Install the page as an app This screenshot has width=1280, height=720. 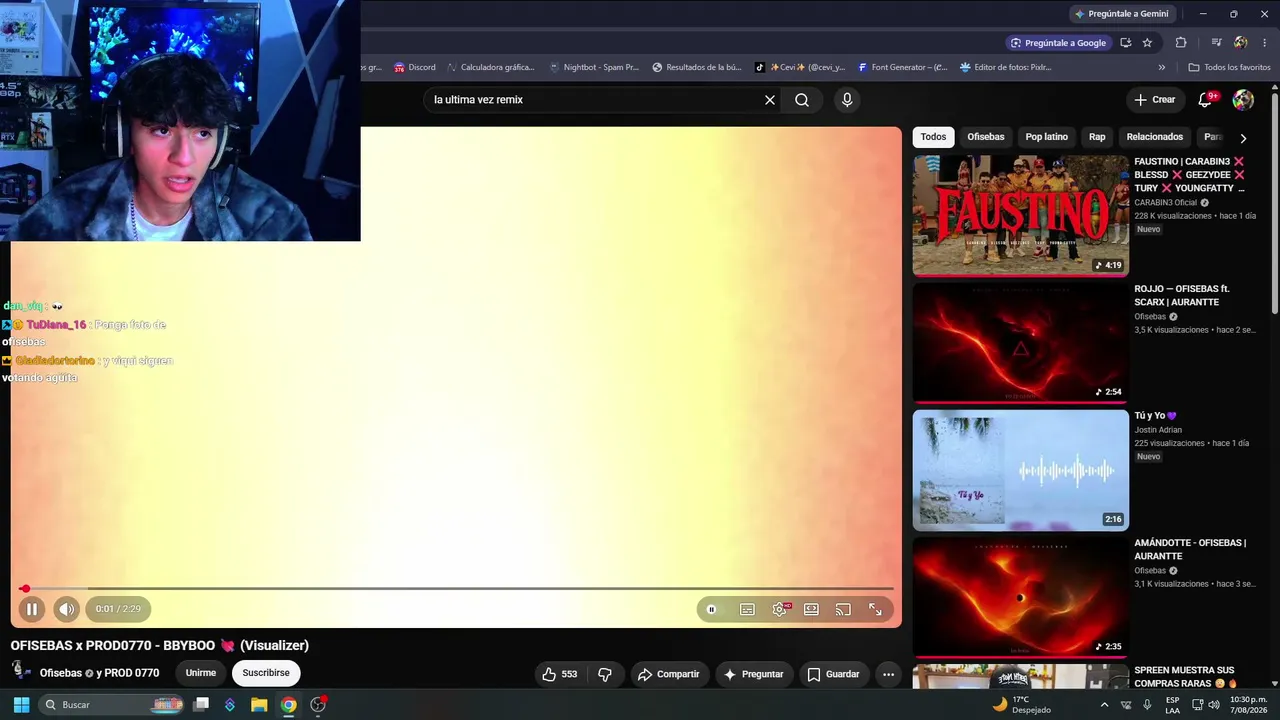[x=1126, y=43]
